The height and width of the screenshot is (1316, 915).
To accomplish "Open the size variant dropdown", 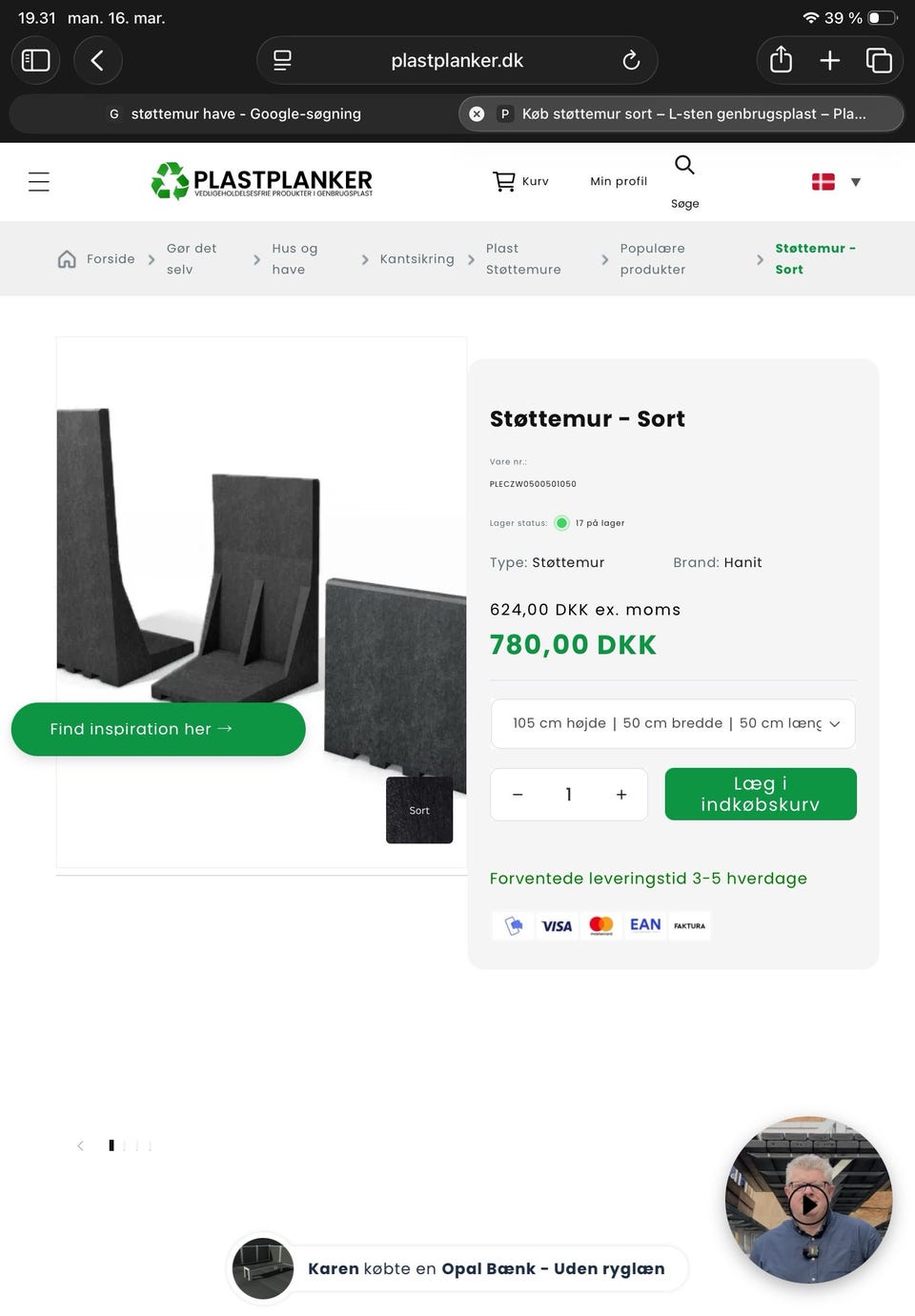I will [x=673, y=723].
